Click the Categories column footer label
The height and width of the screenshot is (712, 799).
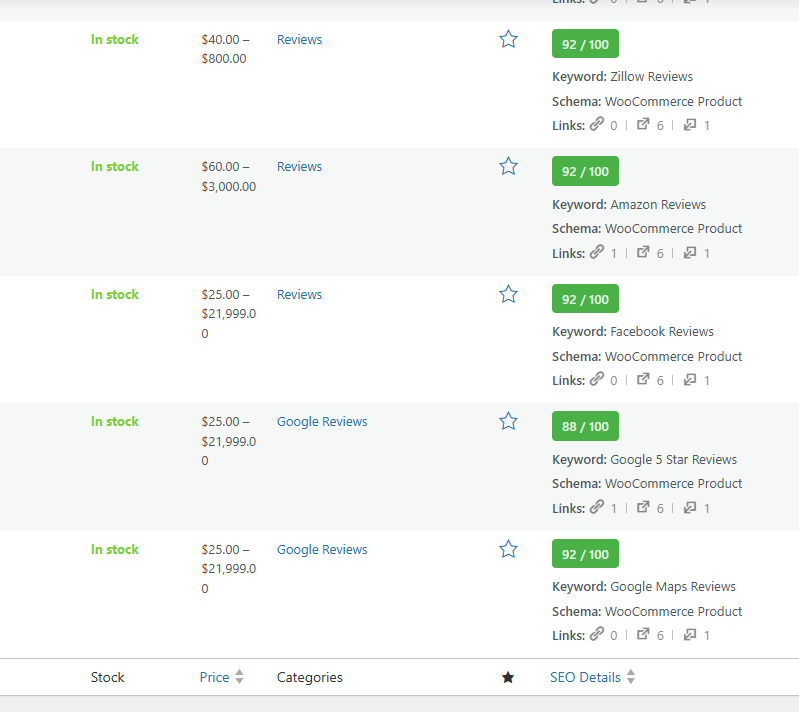click(309, 677)
